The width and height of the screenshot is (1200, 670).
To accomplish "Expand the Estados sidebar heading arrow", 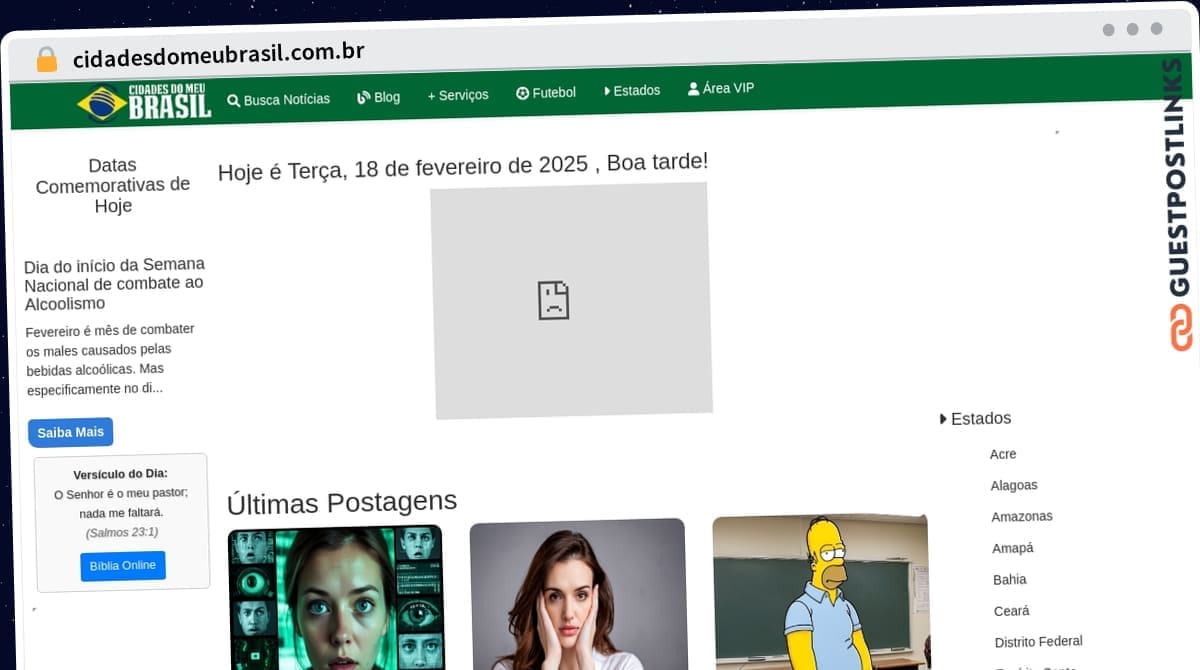I will click(x=943, y=419).
